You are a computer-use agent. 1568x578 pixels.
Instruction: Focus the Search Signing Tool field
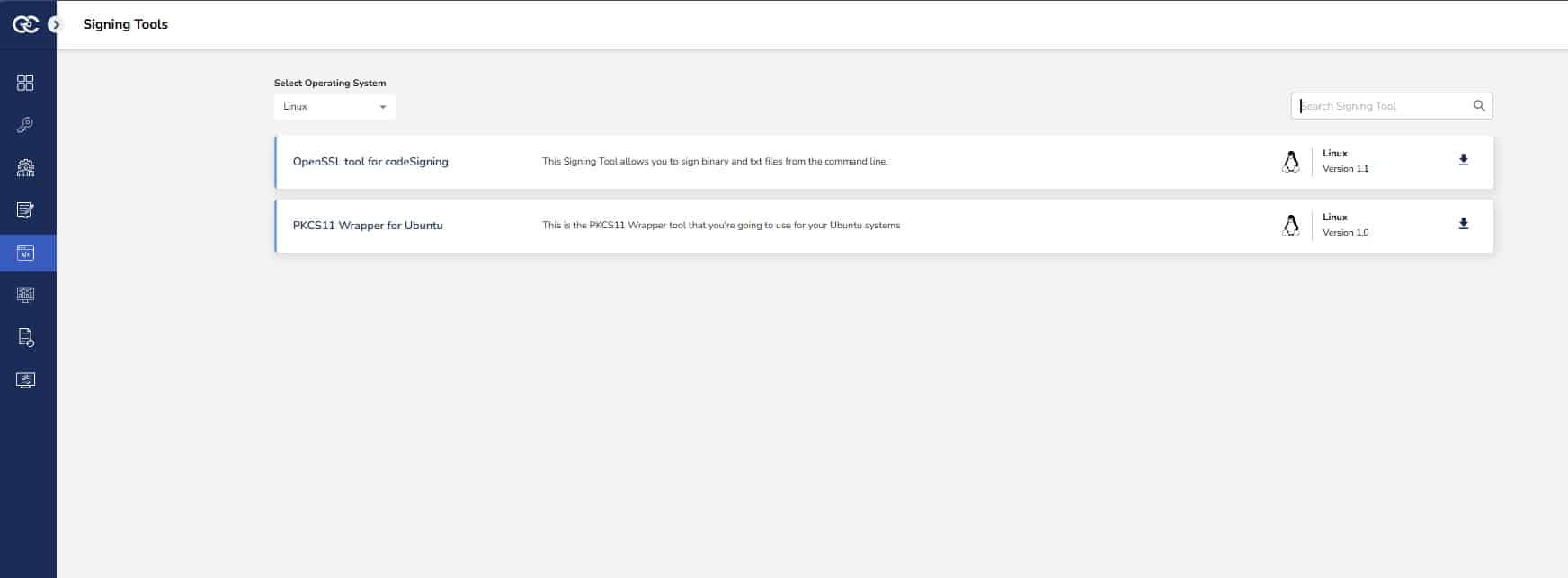tap(1380, 106)
